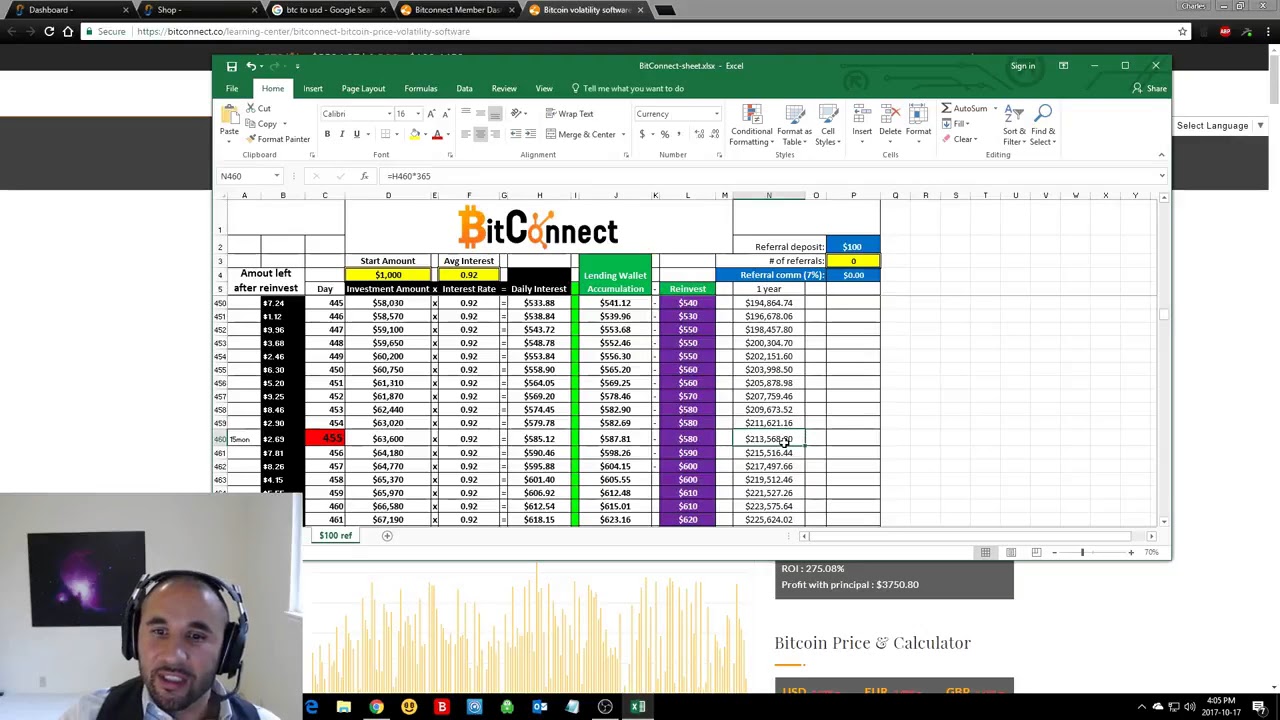The image size is (1280, 720).
Task: Click AutoSum sigma icon
Action: click(x=947, y=108)
